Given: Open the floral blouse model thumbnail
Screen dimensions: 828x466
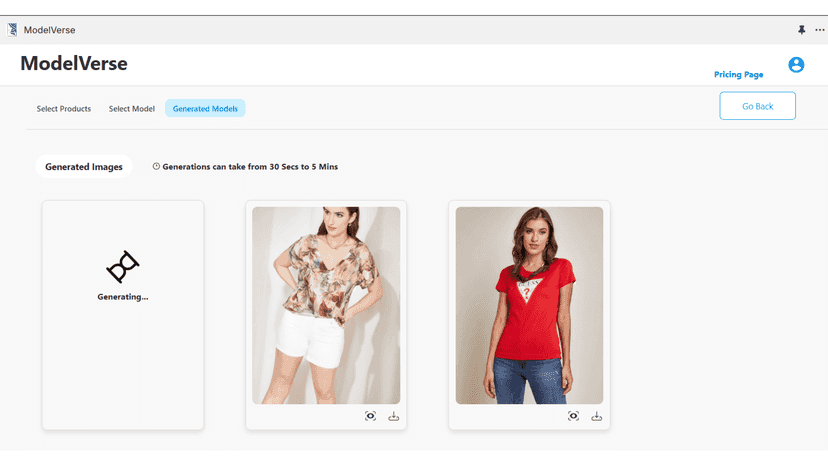Looking at the screenshot, I should coord(326,305).
